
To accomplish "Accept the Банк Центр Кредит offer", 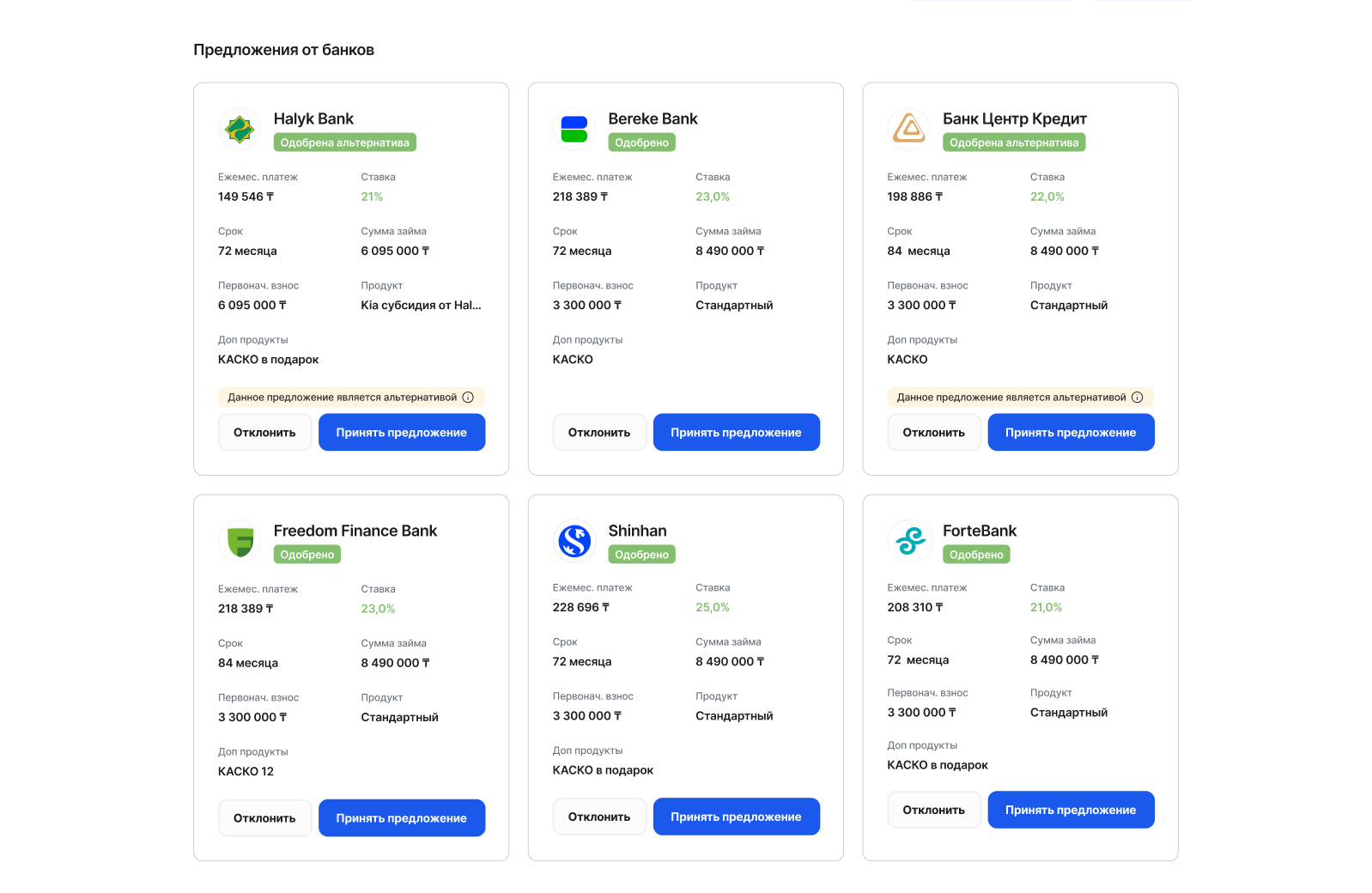I will [x=1070, y=433].
